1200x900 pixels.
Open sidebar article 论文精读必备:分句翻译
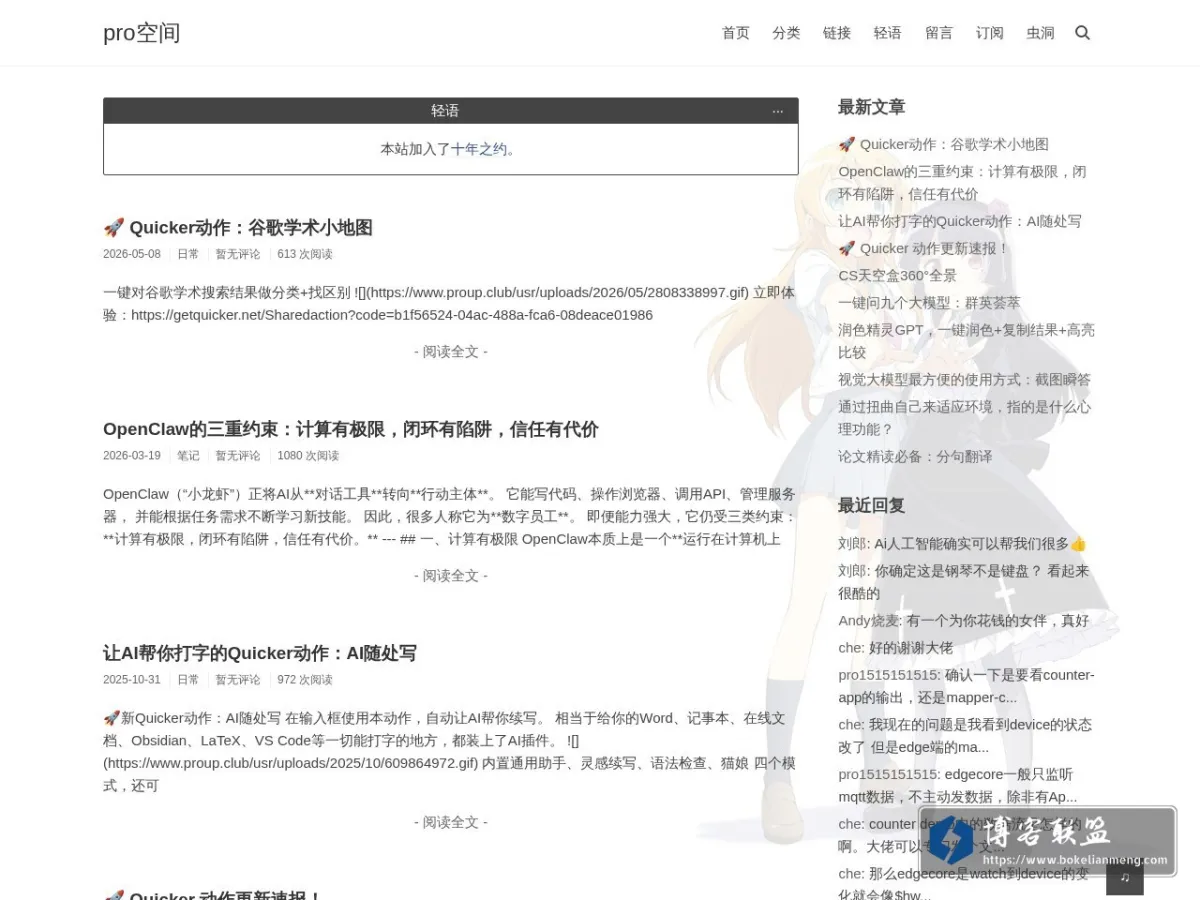tap(915, 456)
